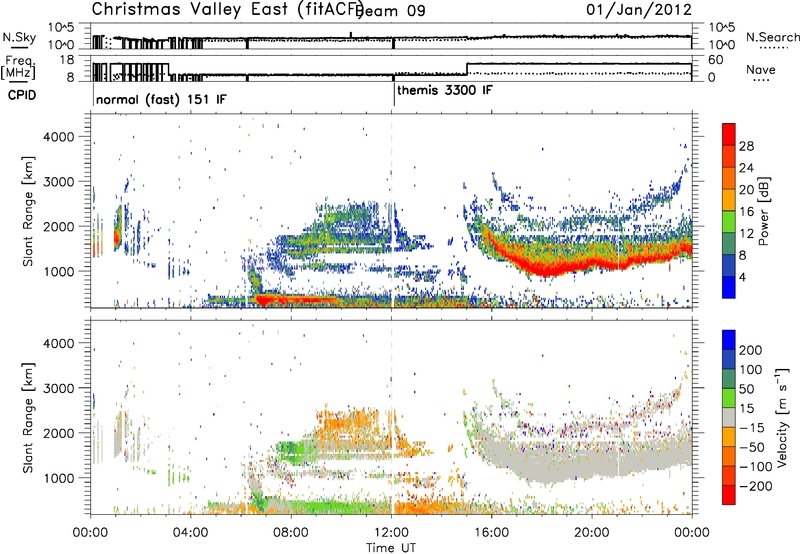
Task: Click 'Slant Range [km]' label of power panel
Action: click(x=28, y=211)
